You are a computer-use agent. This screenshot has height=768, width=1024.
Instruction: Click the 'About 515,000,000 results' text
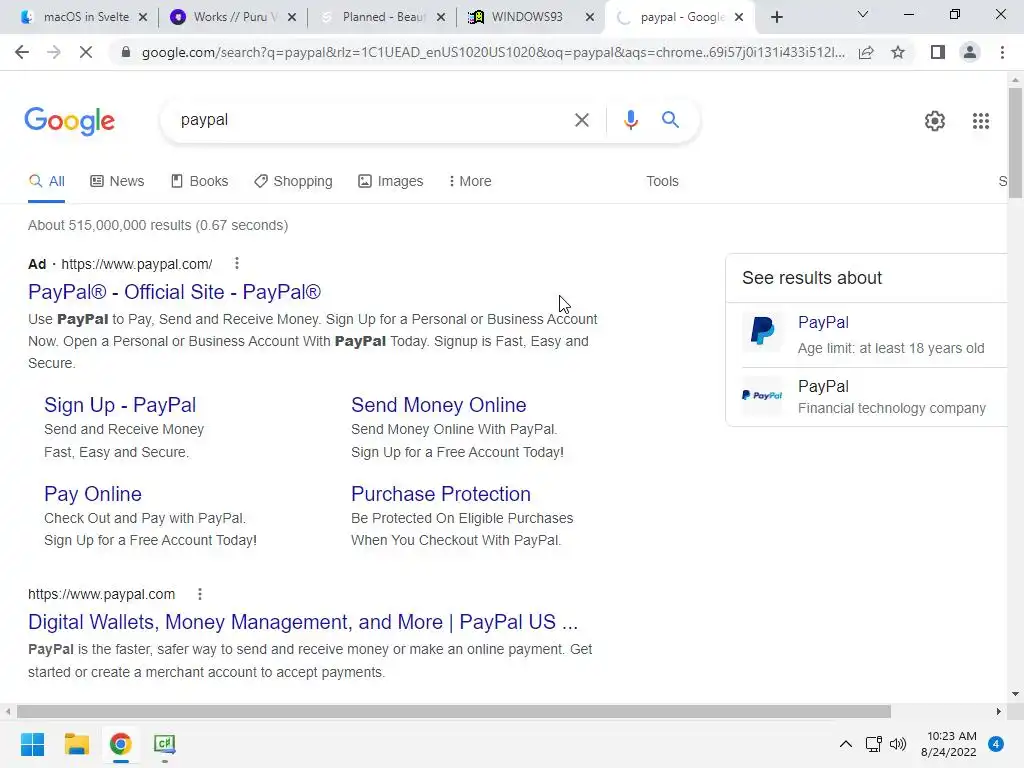pos(158,225)
